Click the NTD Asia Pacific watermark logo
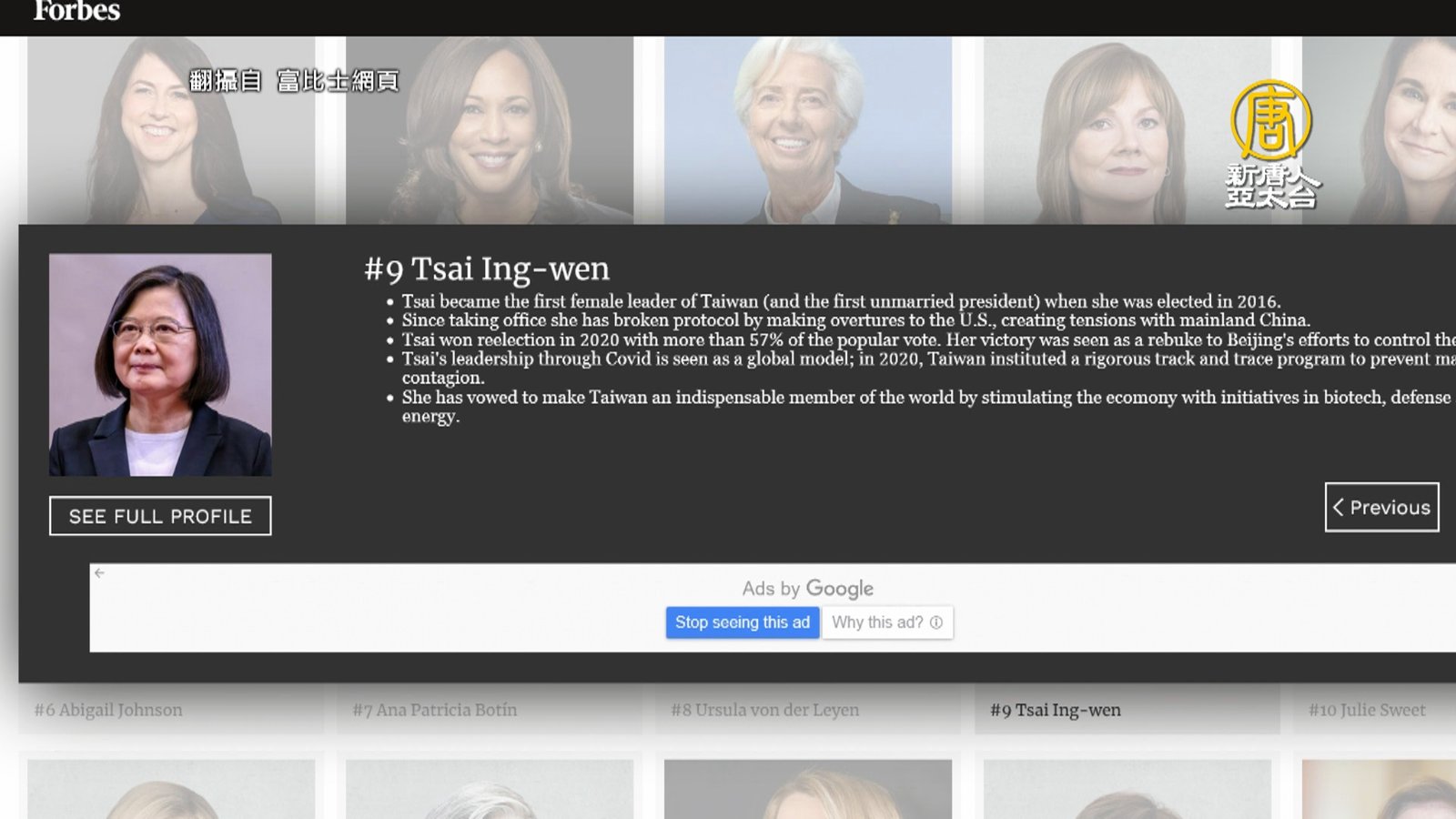The width and height of the screenshot is (1456, 819). tap(1271, 144)
